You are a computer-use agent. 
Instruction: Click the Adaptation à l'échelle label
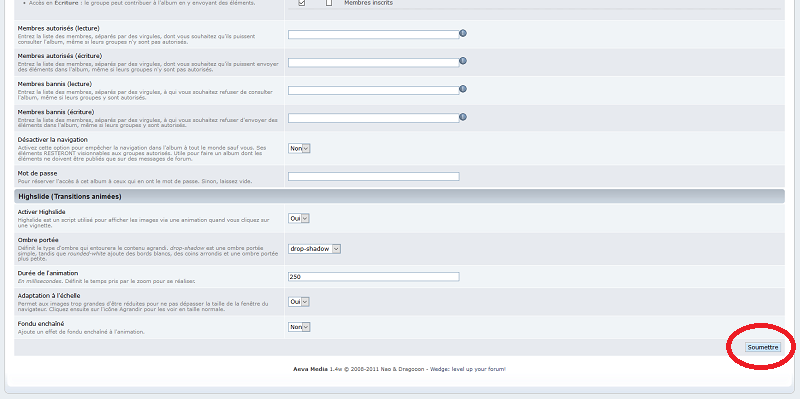click(x=49, y=295)
